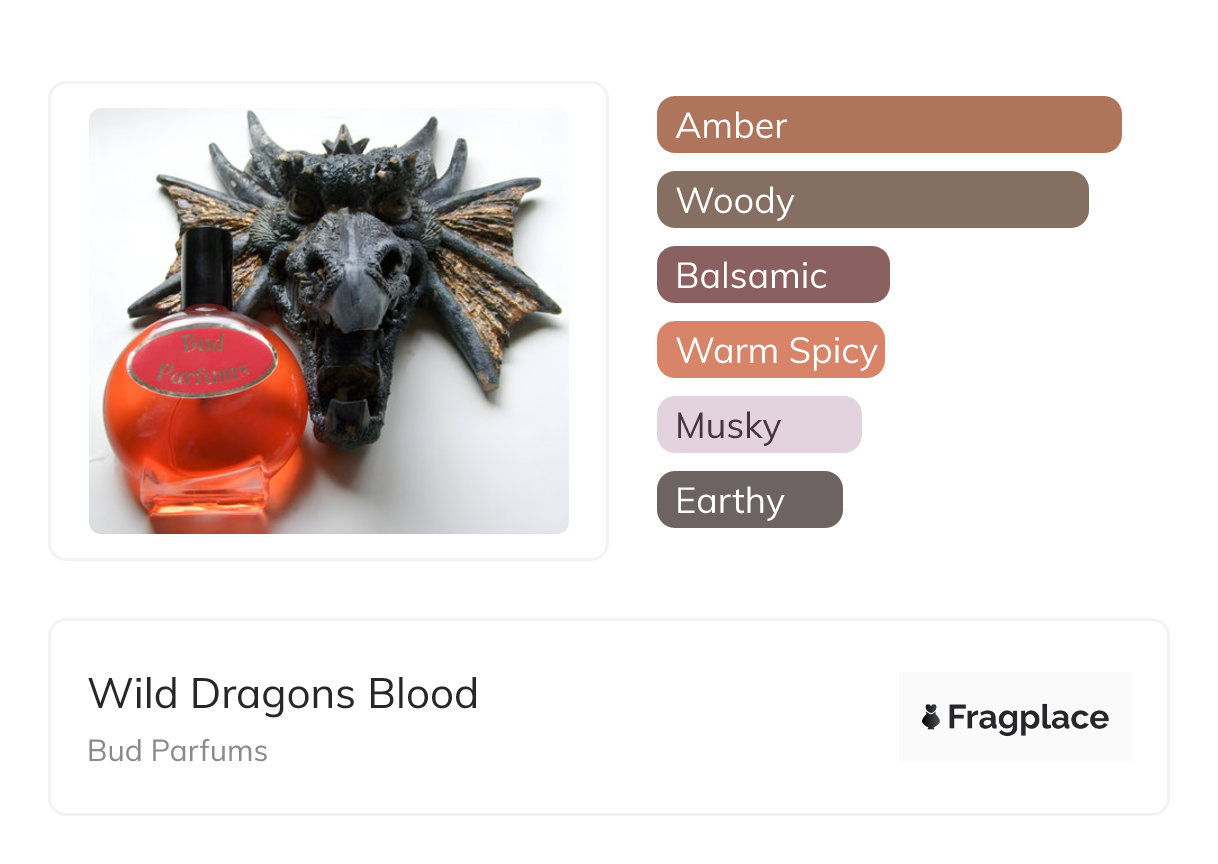Screen dimensions: 1218x864
Task: Select the Earthy accord bar
Action: [x=749, y=500]
